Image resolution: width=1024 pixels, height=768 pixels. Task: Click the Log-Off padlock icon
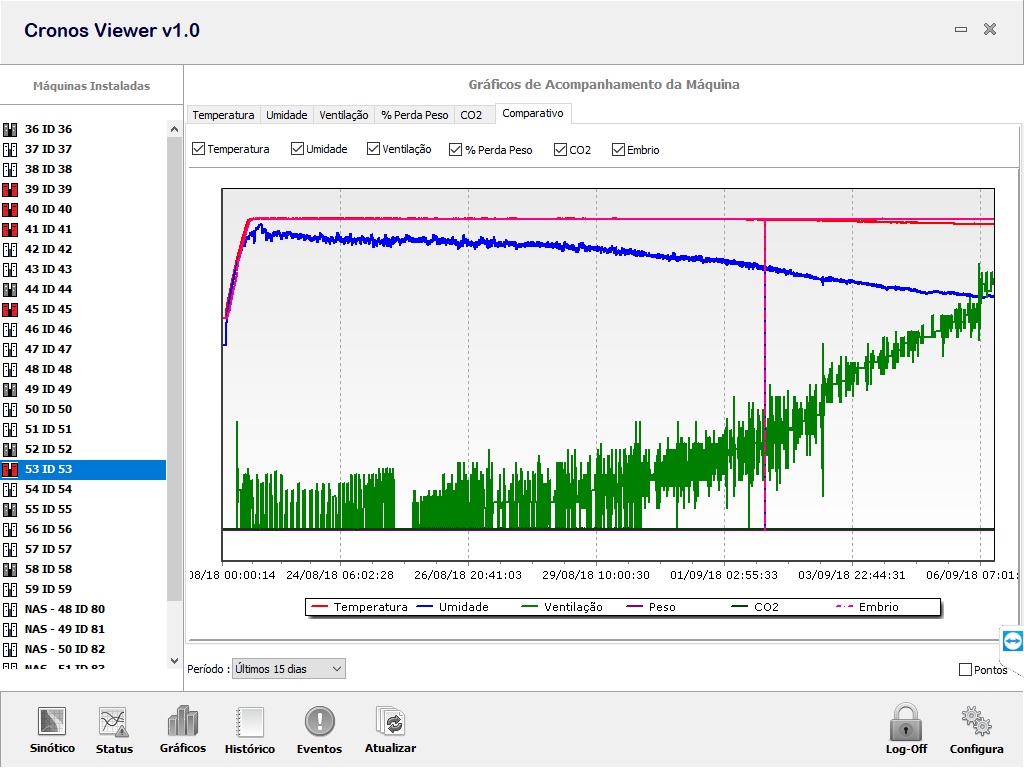tap(906, 722)
